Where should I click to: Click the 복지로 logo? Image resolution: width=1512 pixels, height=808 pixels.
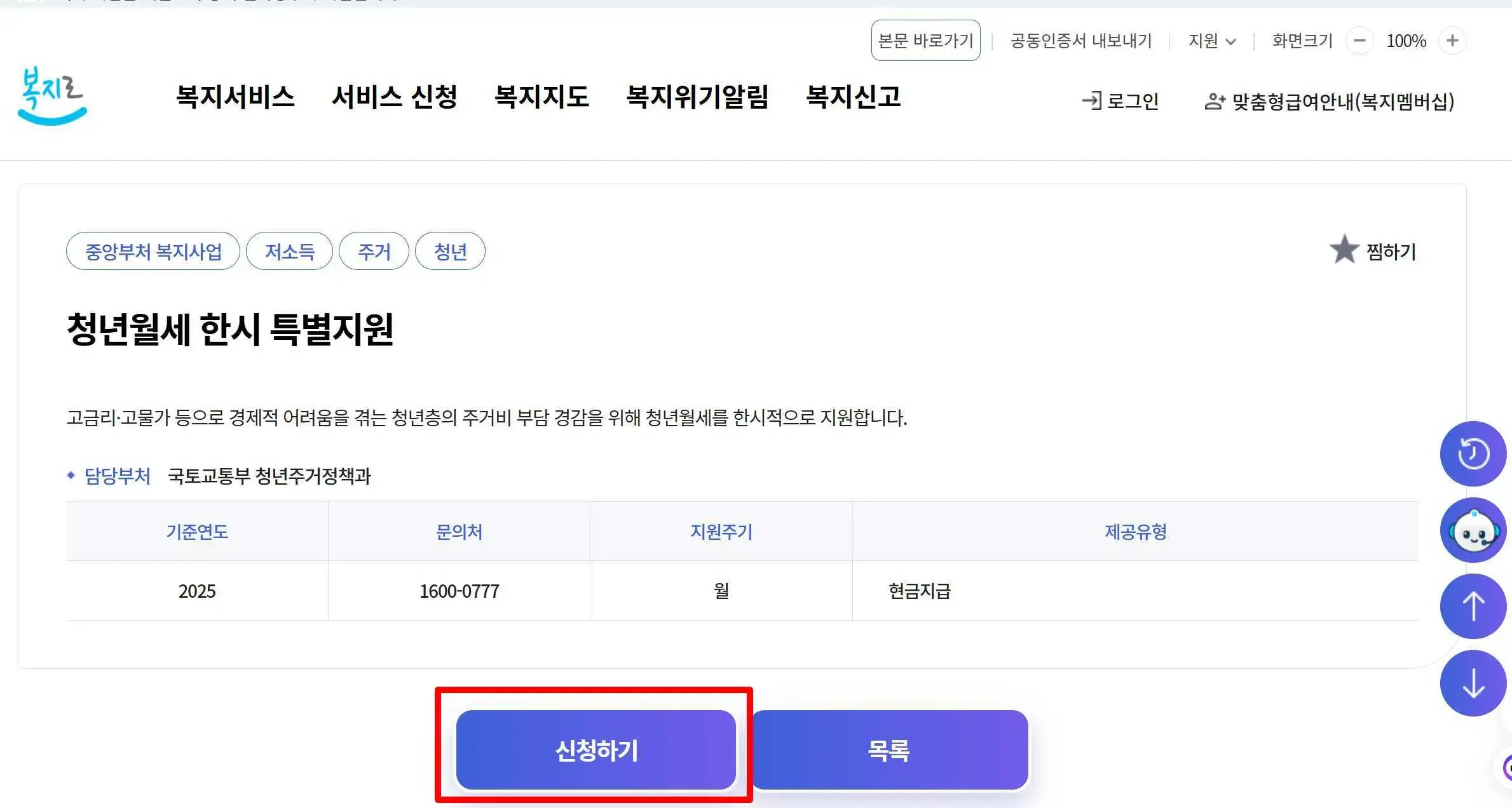(x=51, y=97)
